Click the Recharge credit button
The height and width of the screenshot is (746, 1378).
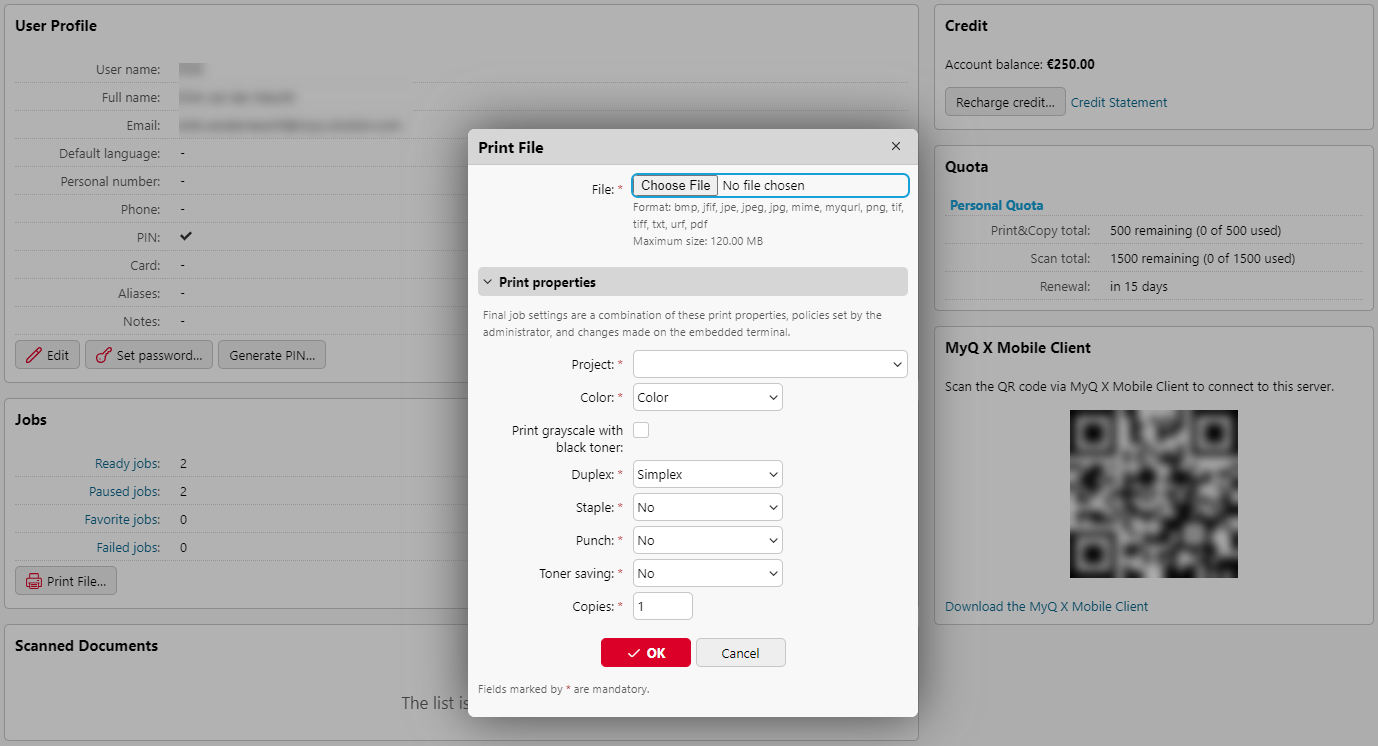(x=1005, y=101)
